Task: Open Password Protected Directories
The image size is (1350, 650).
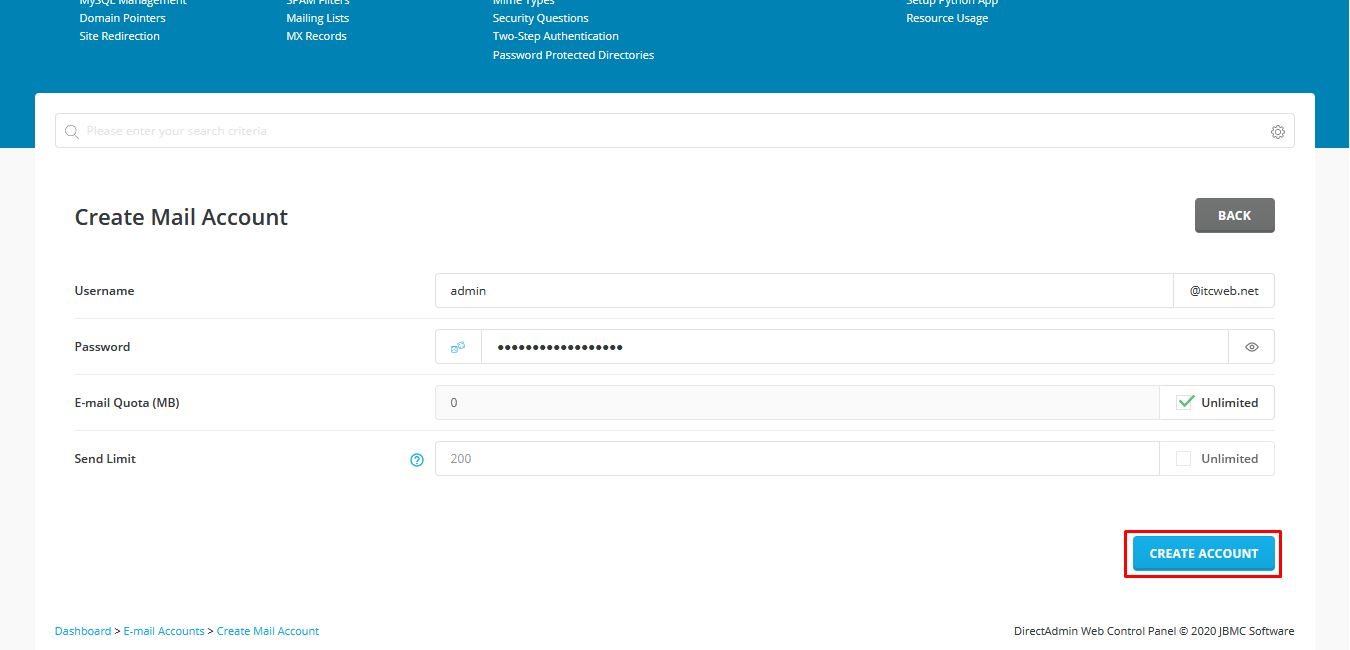Action: (x=572, y=54)
